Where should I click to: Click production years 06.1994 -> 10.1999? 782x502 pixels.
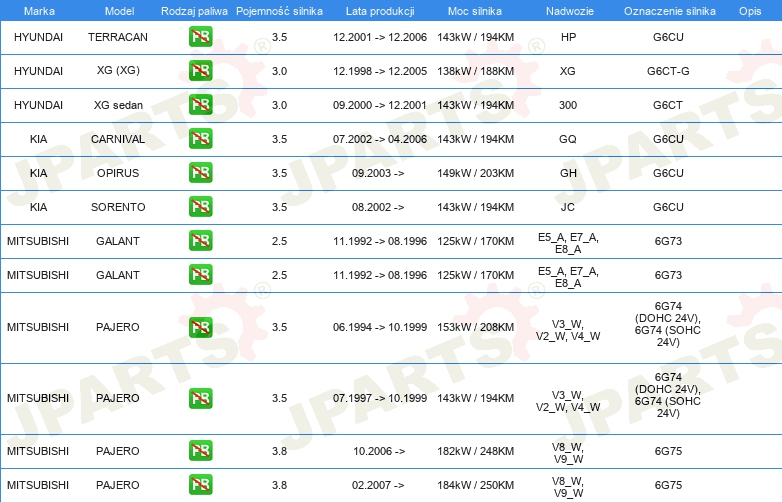point(380,327)
